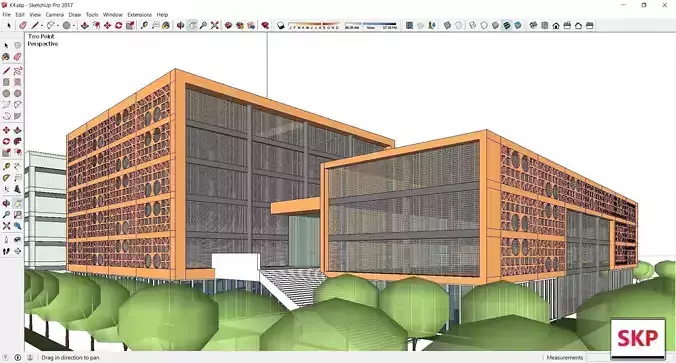Image resolution: width=676 pixels, height=363 pixels.
Task: Switch to the Right view
Action: coord(567,25)
